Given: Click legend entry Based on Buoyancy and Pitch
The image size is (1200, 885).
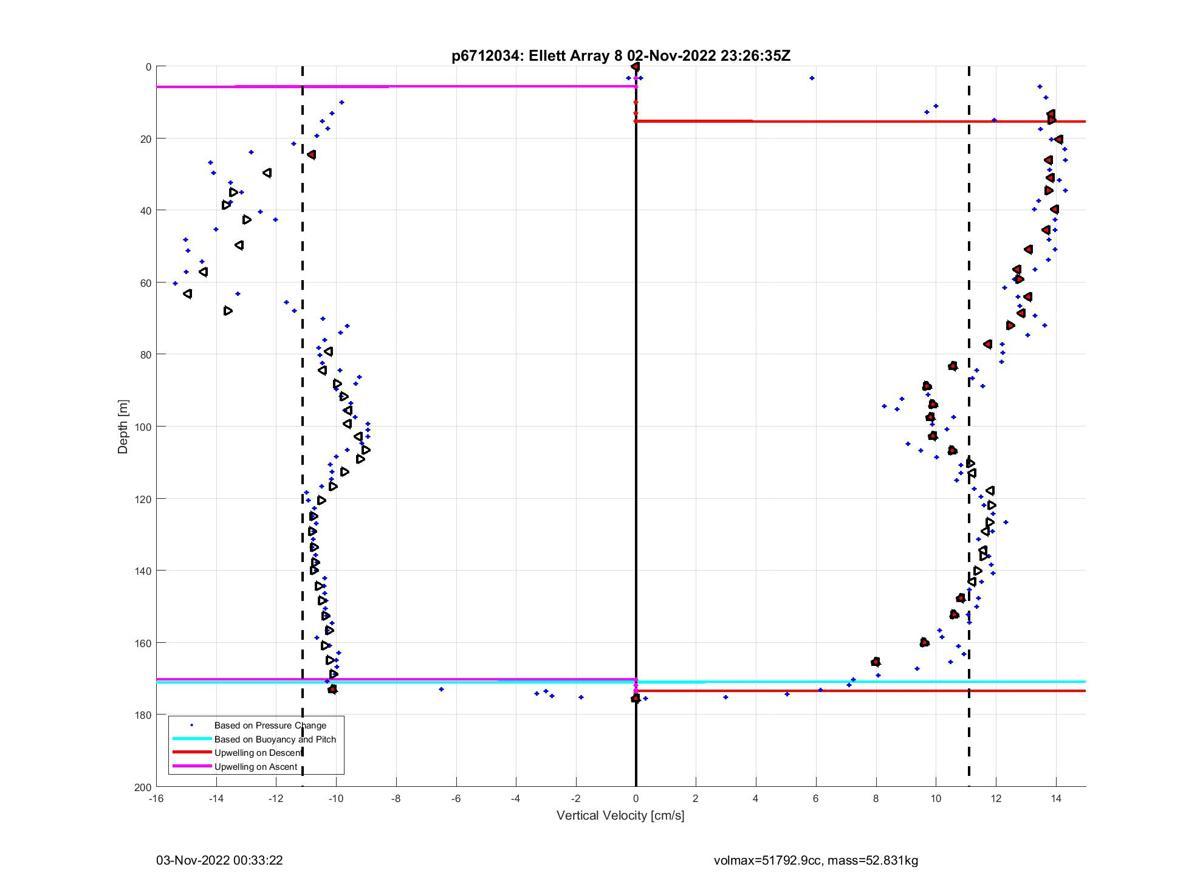Looking at the screenshot, I should (x=275, y=739).
